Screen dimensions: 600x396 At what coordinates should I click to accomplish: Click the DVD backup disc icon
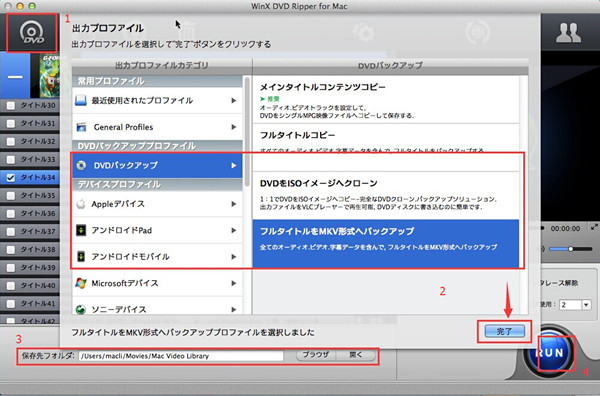pyautogui.click(x=81, y=165)
